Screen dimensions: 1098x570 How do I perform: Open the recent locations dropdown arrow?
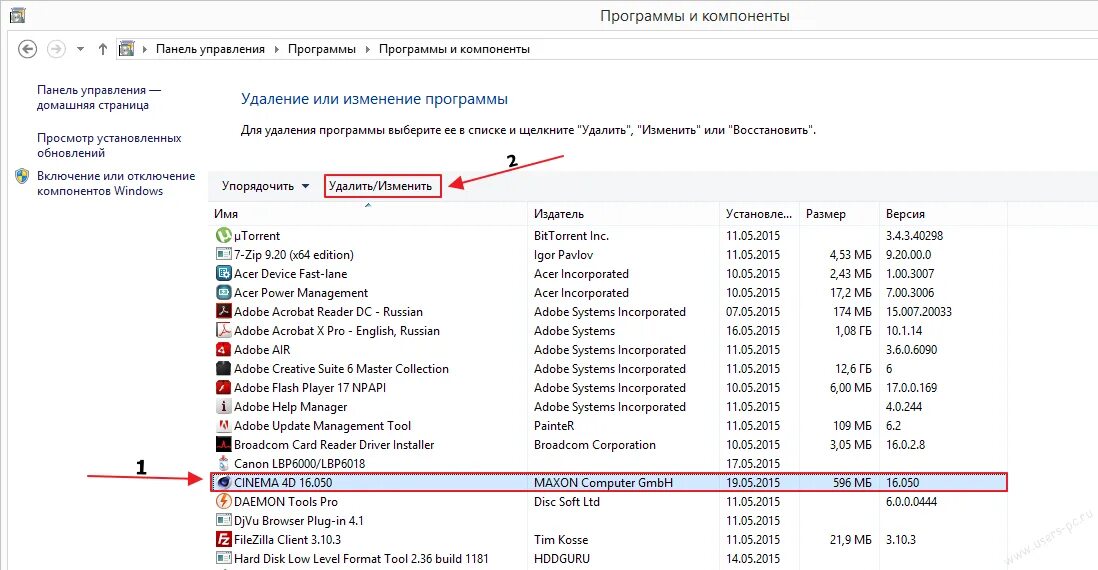coord(81,49)
